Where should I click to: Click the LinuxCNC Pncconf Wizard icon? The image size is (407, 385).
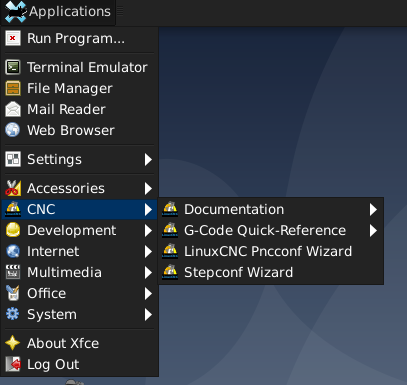(x=170, y=251)
